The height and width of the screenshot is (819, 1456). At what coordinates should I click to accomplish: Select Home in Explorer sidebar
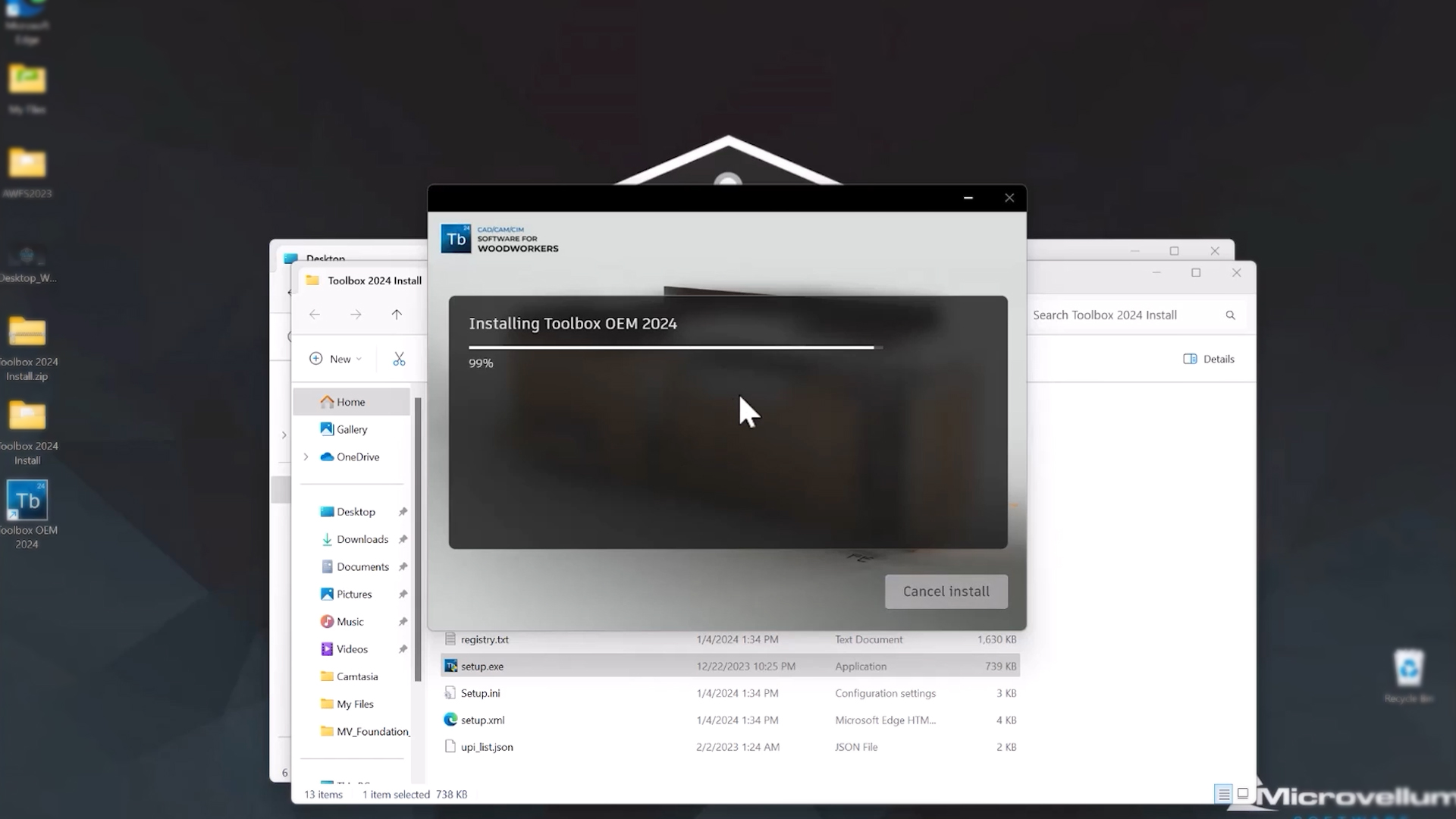click(352, 402)
